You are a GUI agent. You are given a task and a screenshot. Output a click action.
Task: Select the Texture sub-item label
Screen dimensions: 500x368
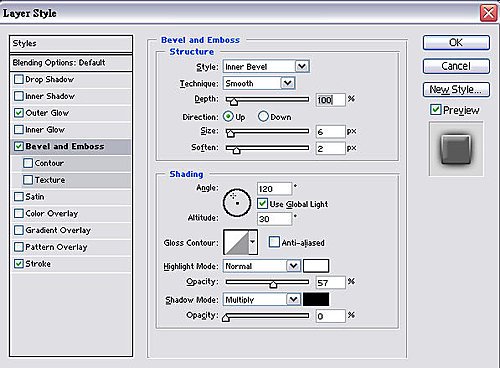pos(50,180)
